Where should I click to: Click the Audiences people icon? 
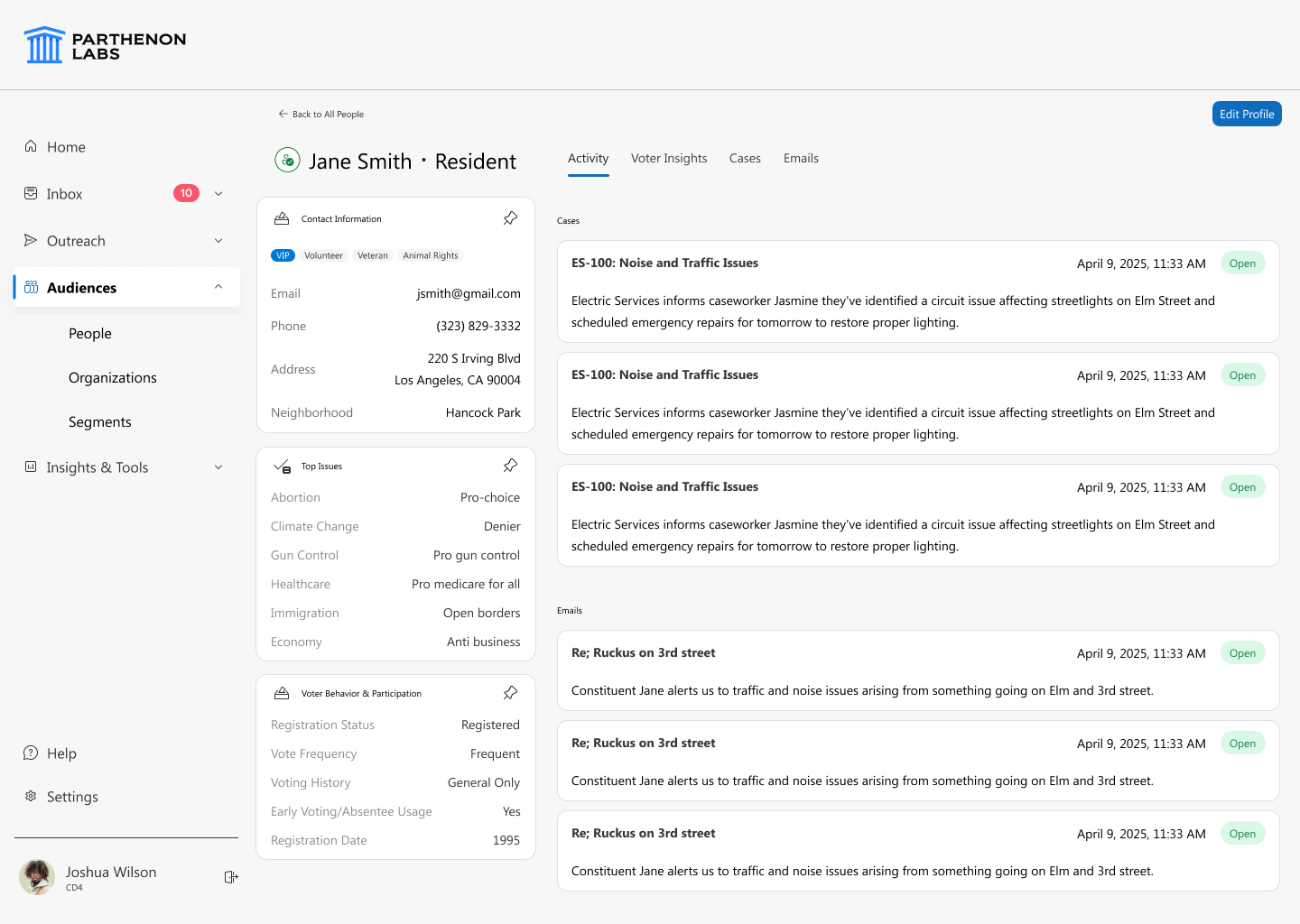point(31,287)
